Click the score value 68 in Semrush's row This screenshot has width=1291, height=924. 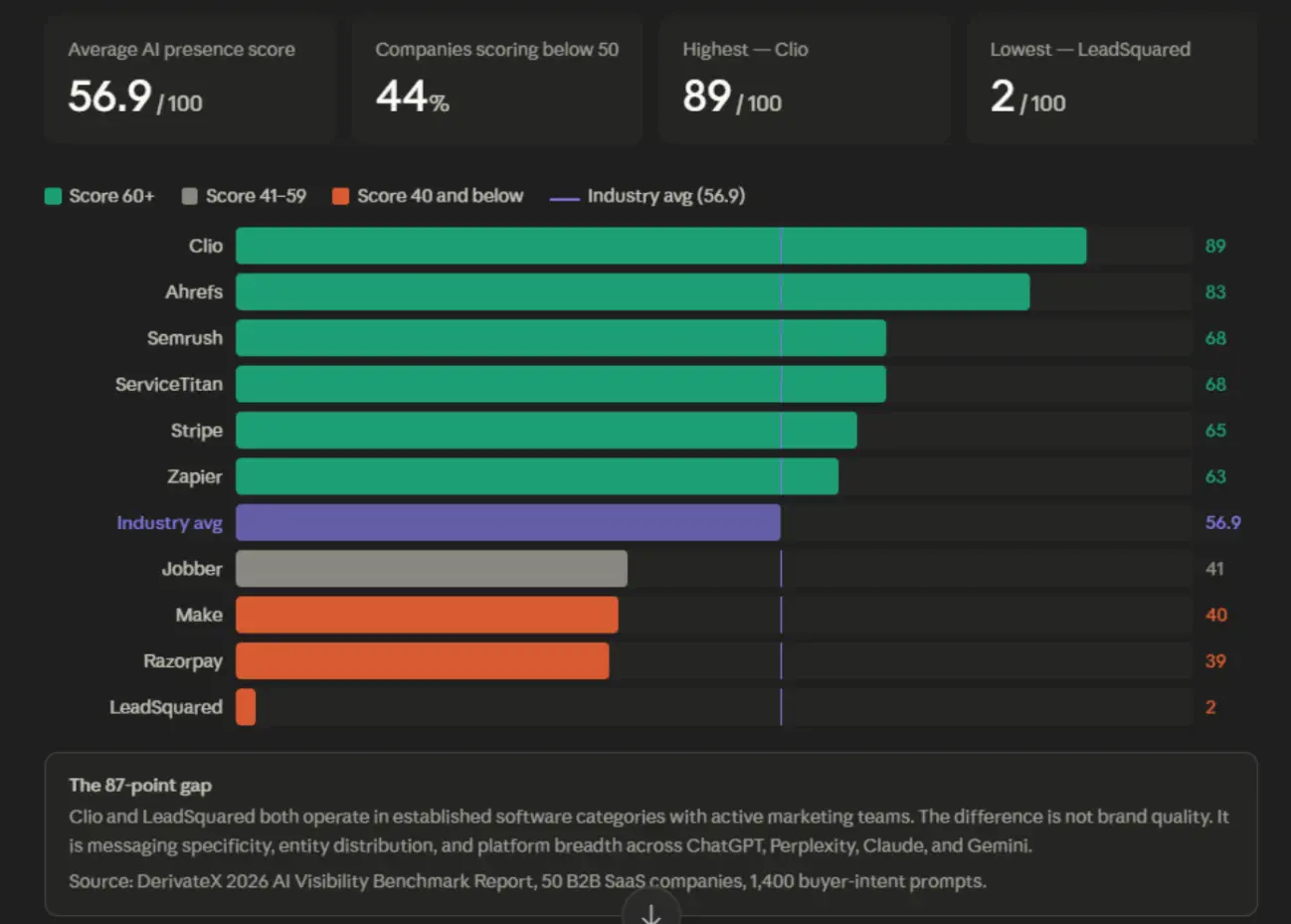(x=1215, y=338)
